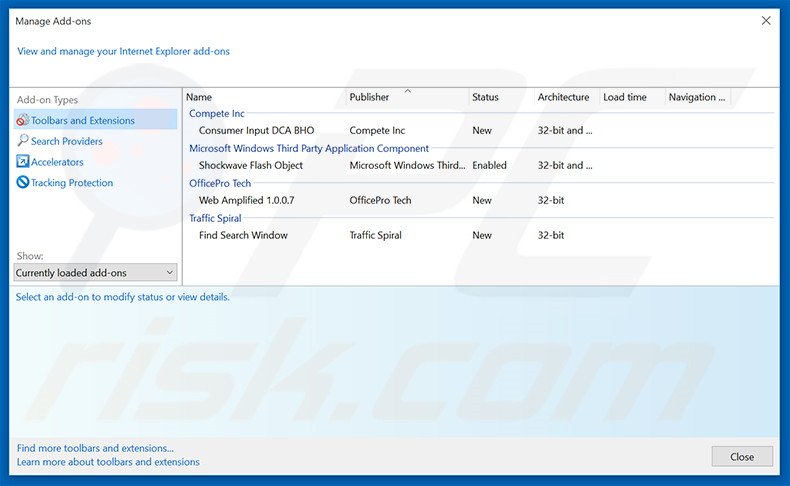The height and width of the screenshot is (486, 790).
Task: Select Toolbars and Extensions add-on type
Action: pos(96,120)
